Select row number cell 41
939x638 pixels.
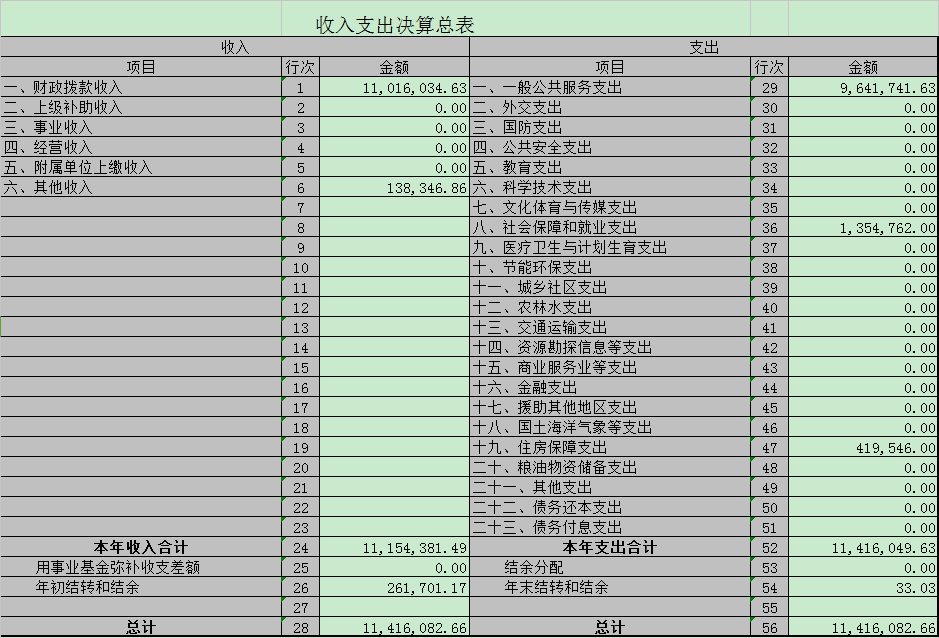point(770,328)
